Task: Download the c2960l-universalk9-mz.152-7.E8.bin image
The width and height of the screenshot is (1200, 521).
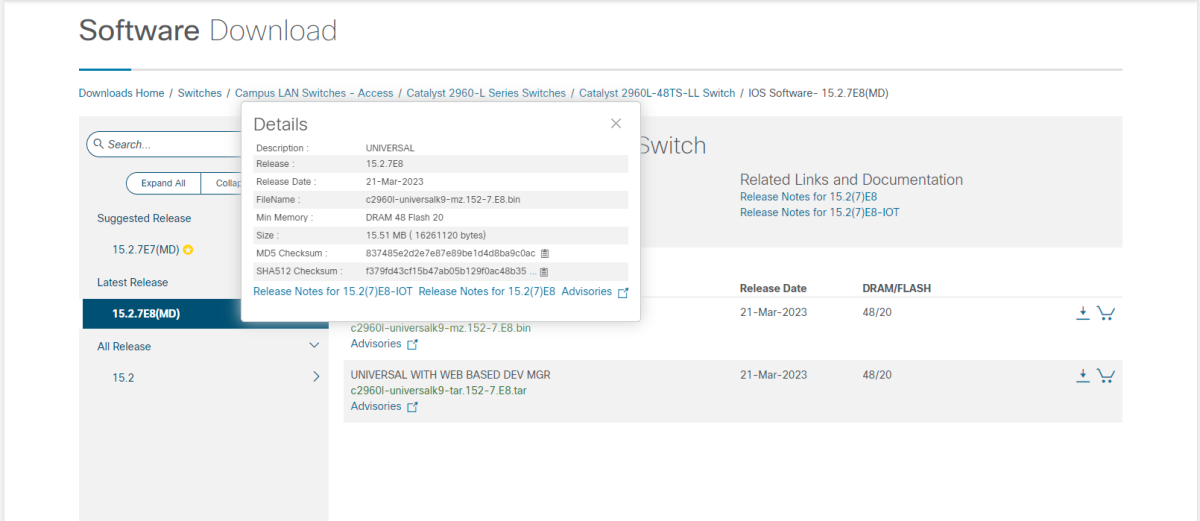Action: pyautogui.click(x=1082, y=312)
